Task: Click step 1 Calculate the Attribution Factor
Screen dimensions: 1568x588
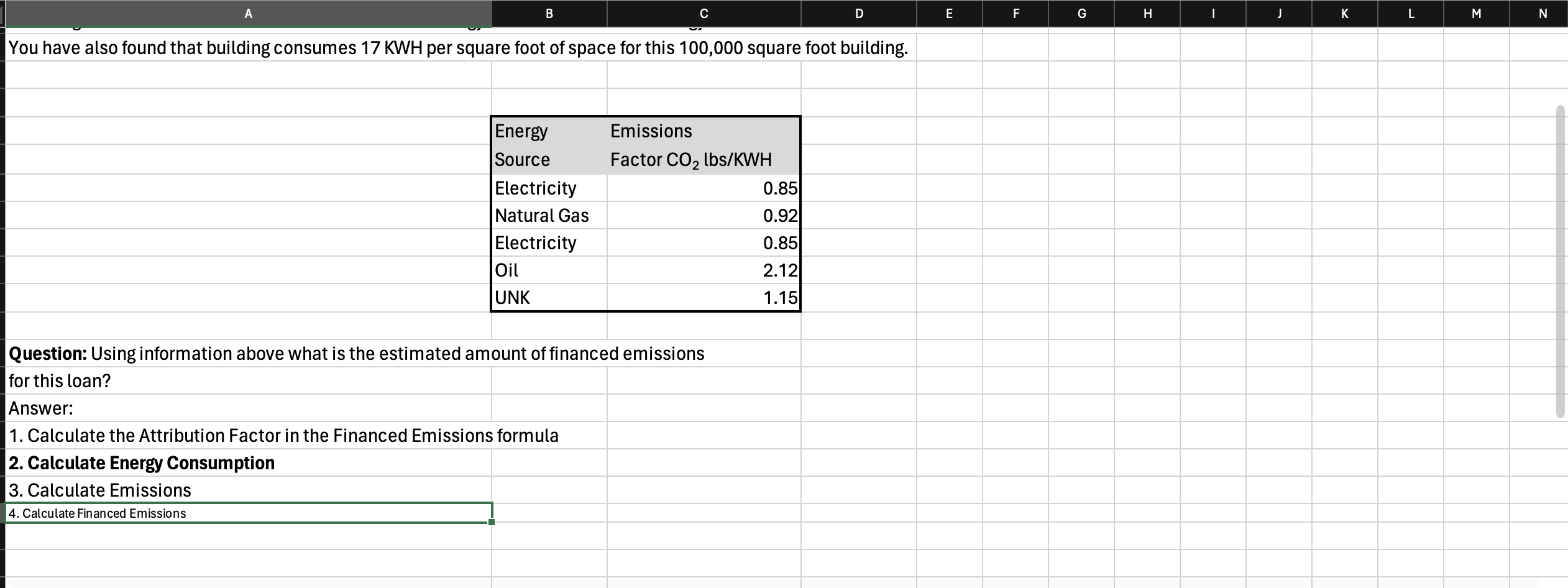Action: [249, 435]
